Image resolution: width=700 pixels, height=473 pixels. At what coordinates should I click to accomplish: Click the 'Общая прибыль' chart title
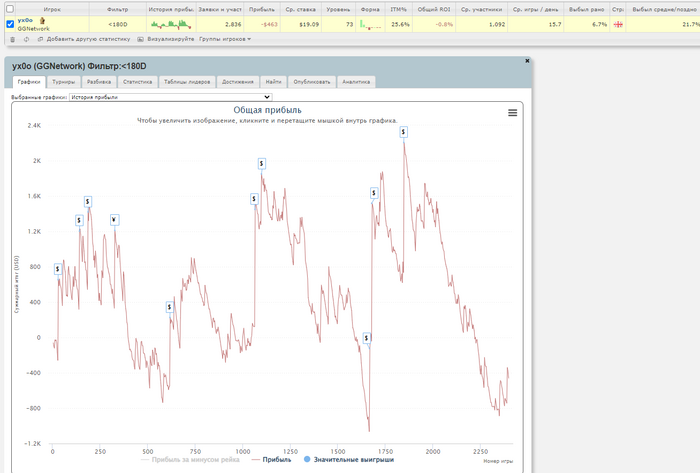[x=267, y=110]
